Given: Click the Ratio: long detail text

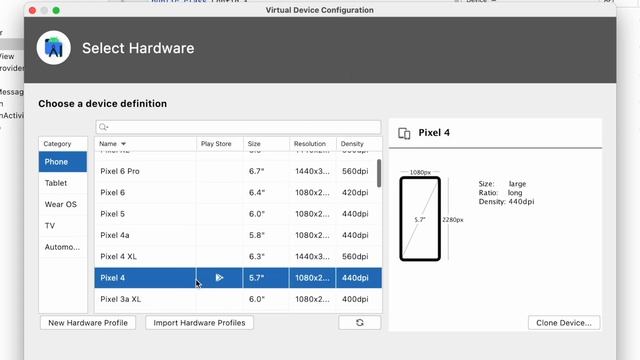Looking at the screenshot, I should [500, 193].
